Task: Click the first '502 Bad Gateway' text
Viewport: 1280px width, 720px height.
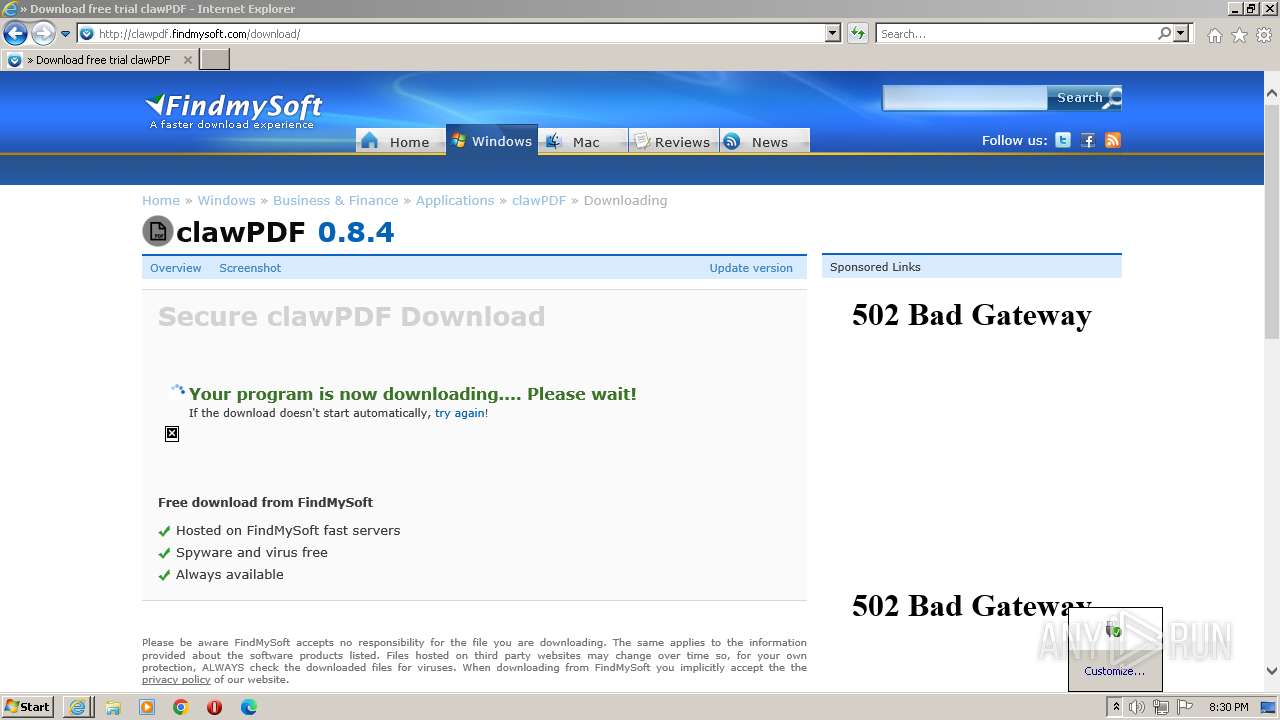Action: coord(971,315)
